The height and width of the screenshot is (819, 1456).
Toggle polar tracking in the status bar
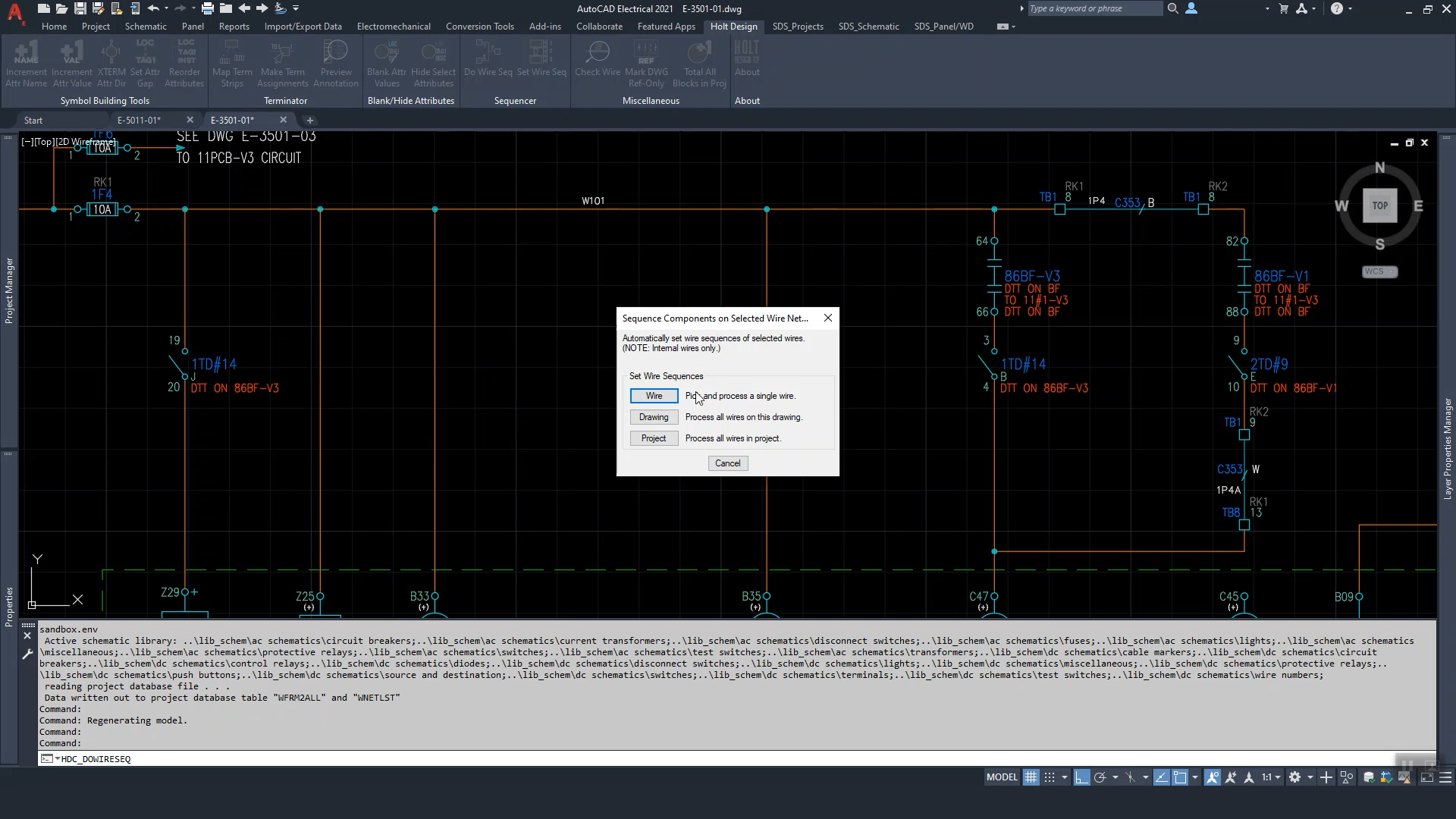pos(1100,777)
